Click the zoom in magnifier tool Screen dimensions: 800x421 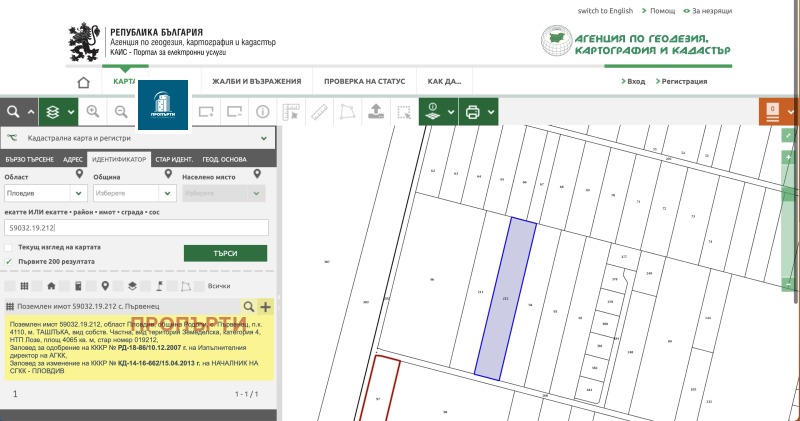[93, 112]
